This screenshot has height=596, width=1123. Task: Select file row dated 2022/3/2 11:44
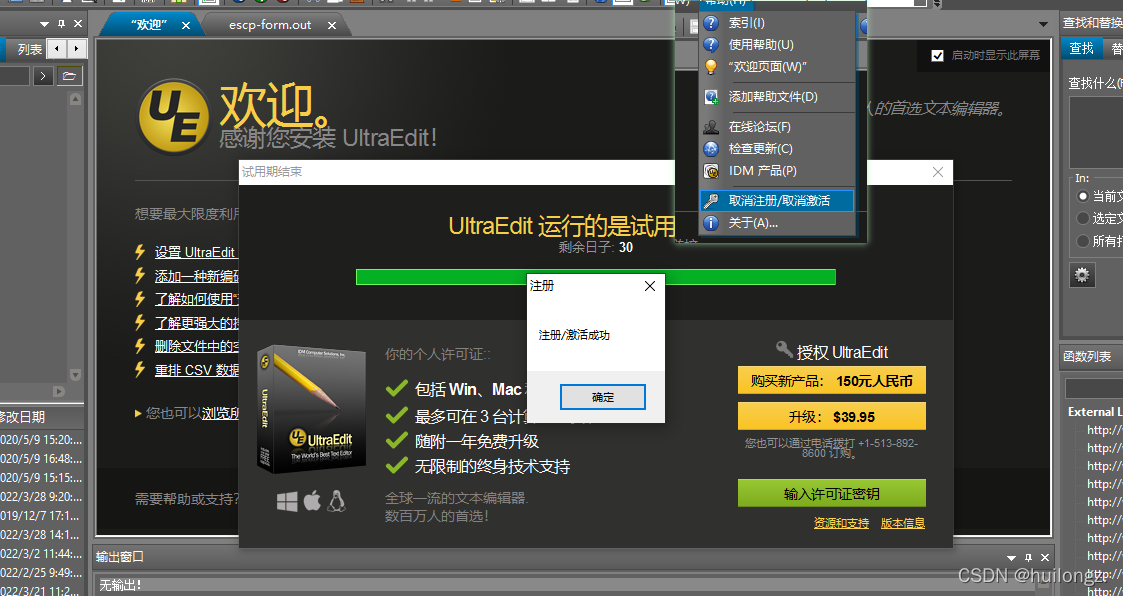(42, 553)
